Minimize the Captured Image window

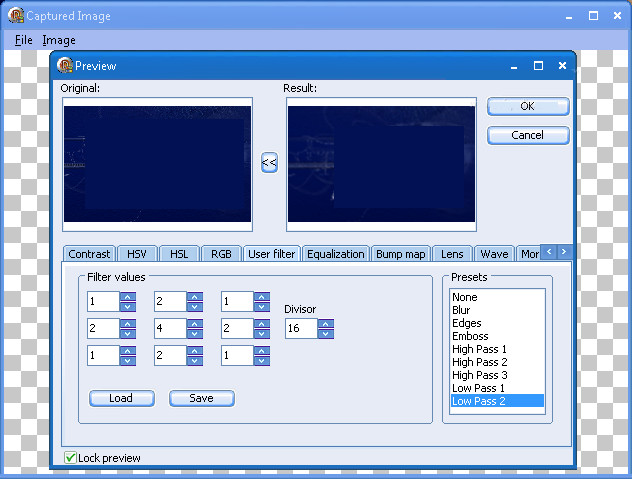point(569,16)
